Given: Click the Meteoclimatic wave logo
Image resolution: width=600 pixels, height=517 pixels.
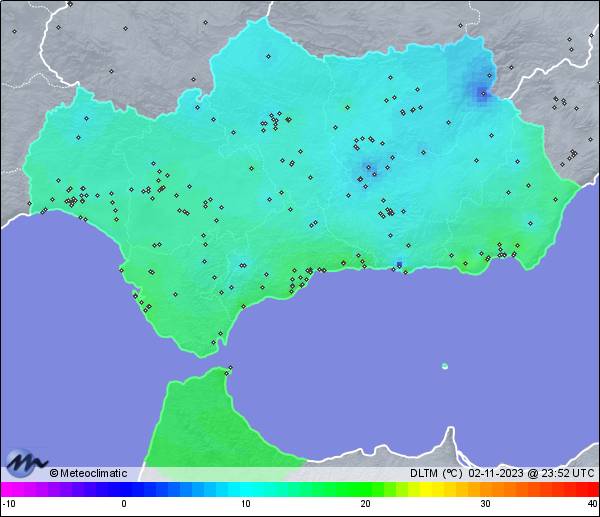Looking at the screenshot, I should [x=26, y=463].
